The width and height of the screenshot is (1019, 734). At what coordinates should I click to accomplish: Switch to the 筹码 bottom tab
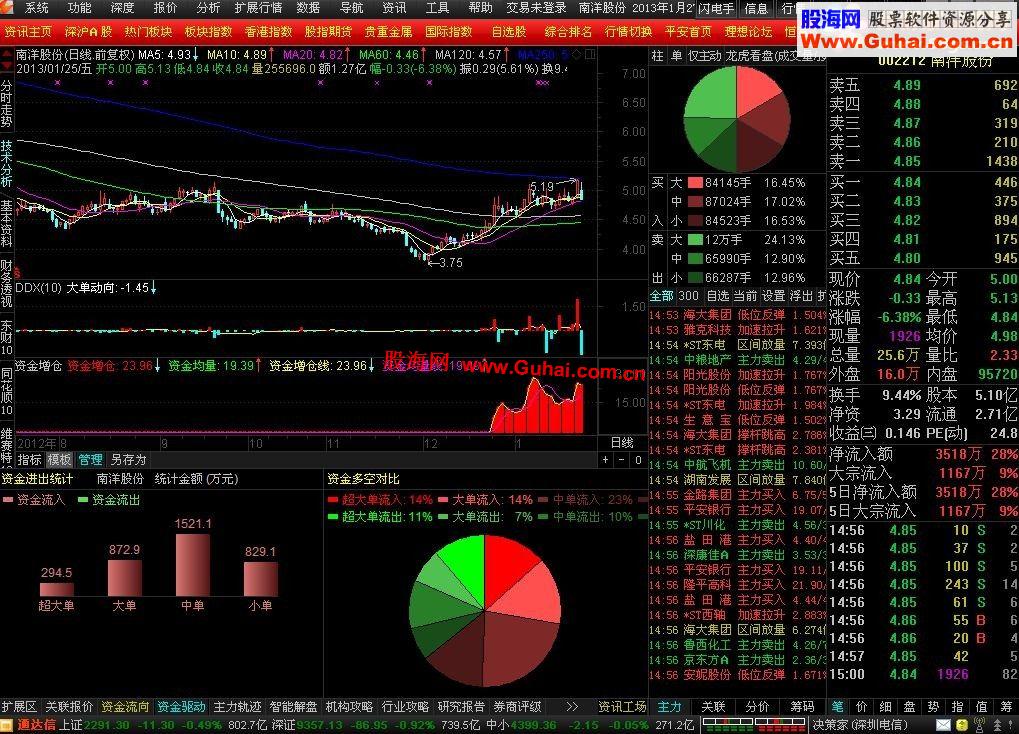[x=803, y=706]
